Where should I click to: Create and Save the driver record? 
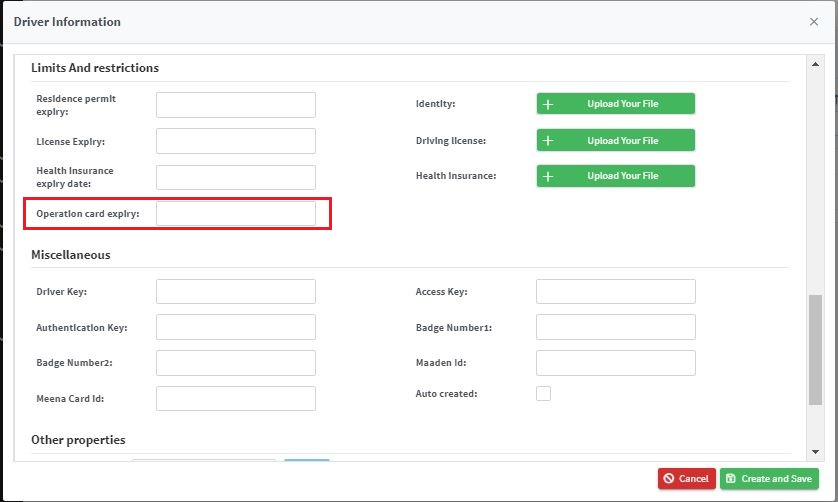tap(769, 478)
